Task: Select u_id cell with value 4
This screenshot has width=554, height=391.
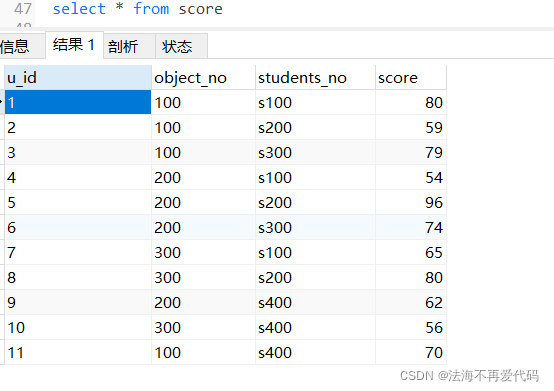Action: tap(78, 177)
